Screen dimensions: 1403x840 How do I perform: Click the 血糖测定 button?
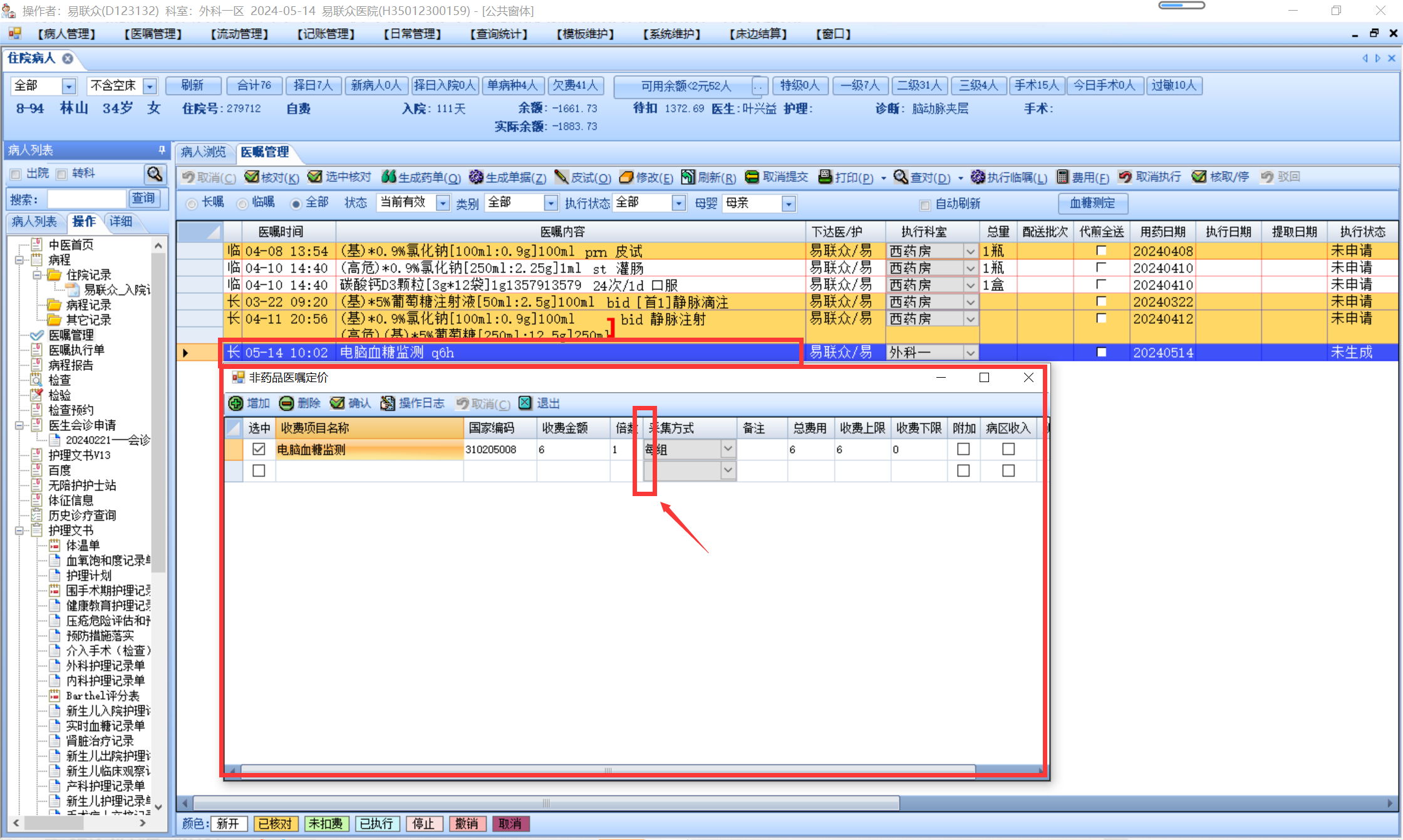(x=1092, y=203)
